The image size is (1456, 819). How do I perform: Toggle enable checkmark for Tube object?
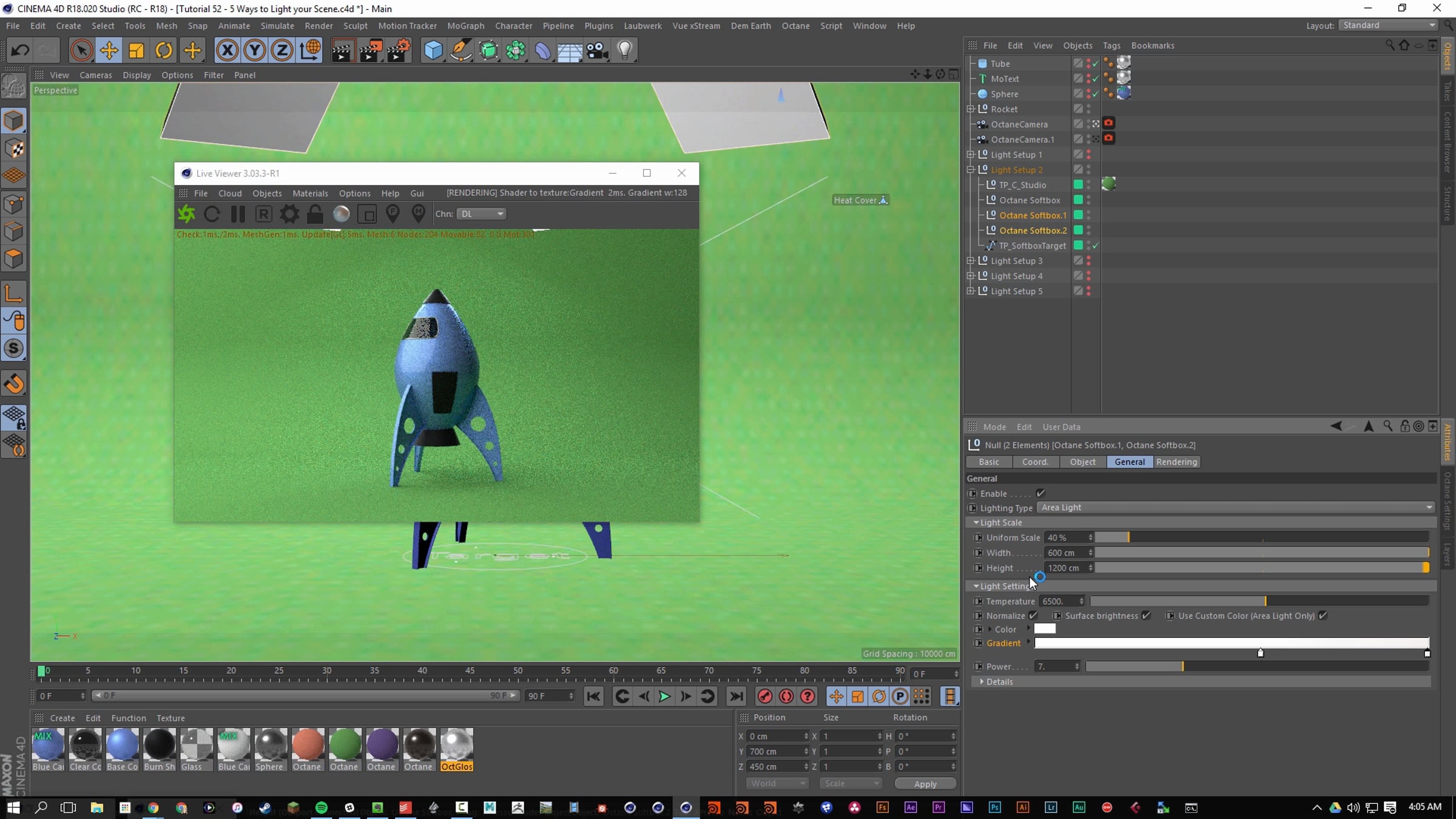tap(1096, 64)
